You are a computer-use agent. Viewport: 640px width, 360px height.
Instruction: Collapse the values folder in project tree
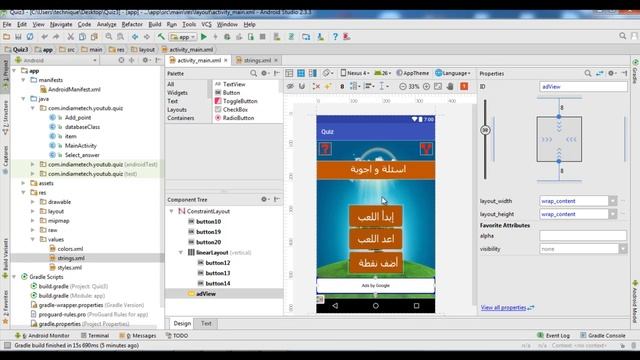[x=33, y=240]
